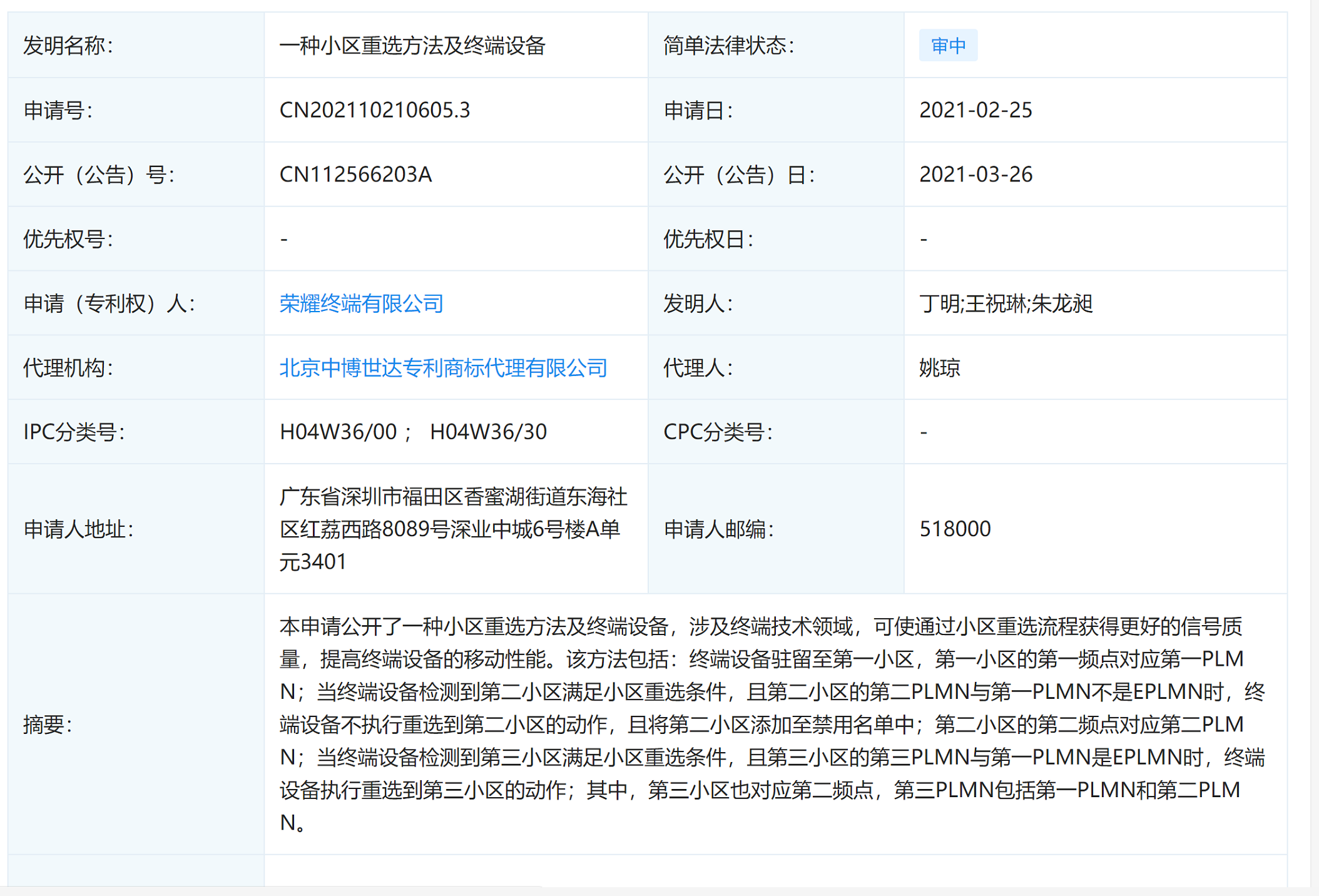Click postal code 518000
The height and width of the screenshot is (896, 1319).
(955, 529)
